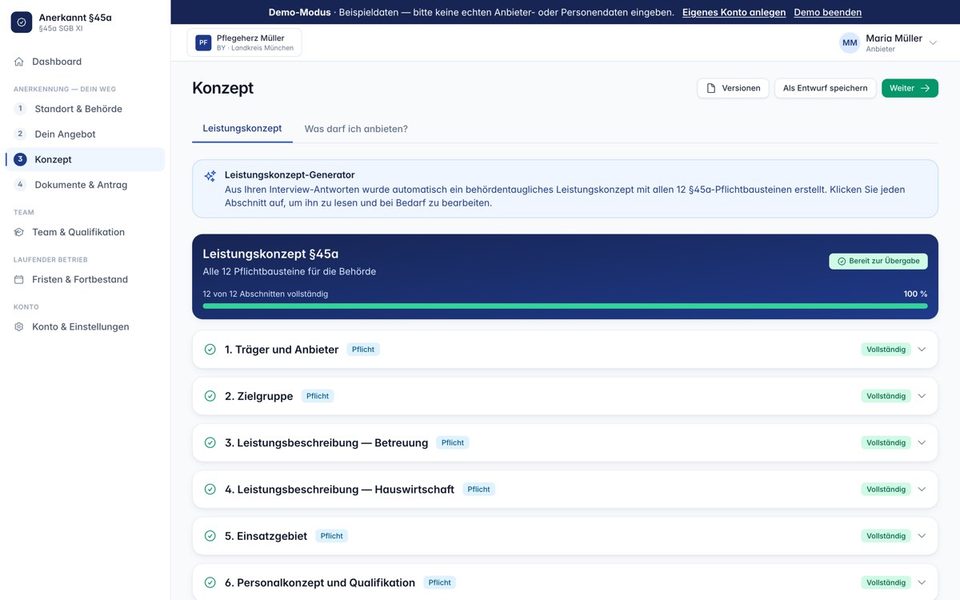Click the 'Bereit zur Übergabe' status badge
This screenshot has height=600, width=960.
879,261
